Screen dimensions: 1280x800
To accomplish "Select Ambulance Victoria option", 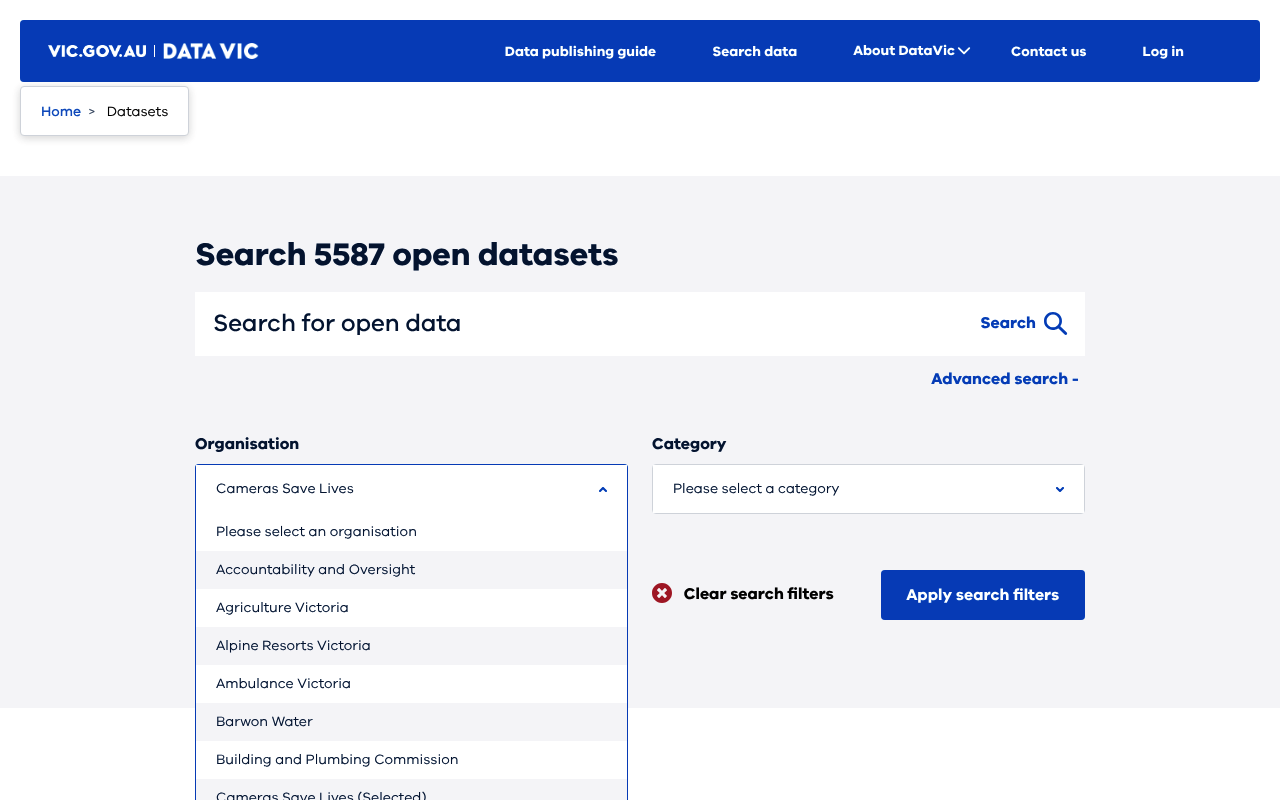I will (411, 684).
